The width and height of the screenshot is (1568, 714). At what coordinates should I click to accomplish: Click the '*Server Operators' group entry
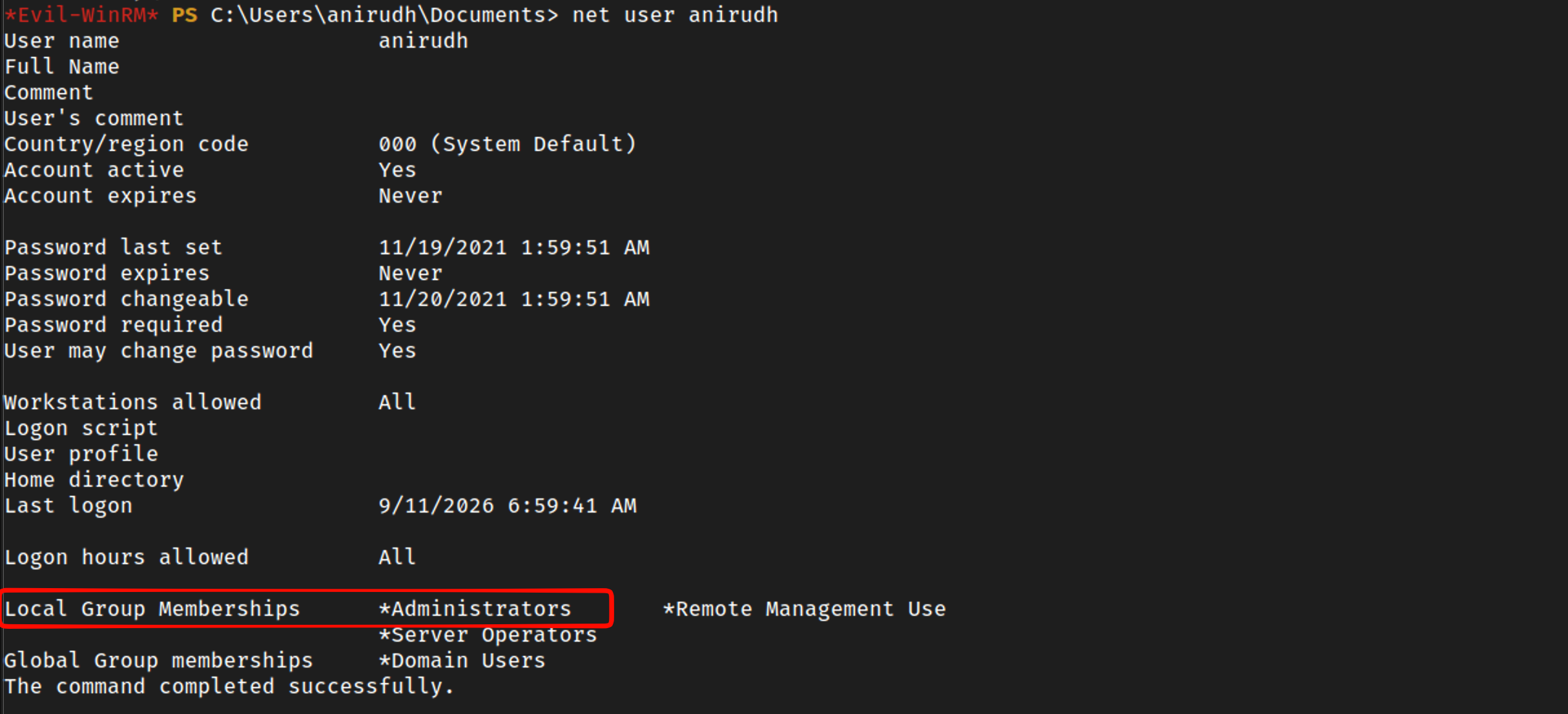488,635
